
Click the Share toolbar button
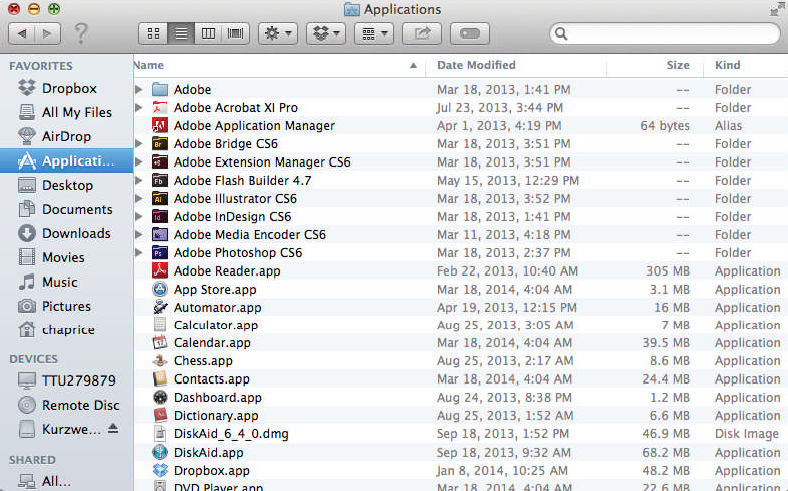point(422,34)
